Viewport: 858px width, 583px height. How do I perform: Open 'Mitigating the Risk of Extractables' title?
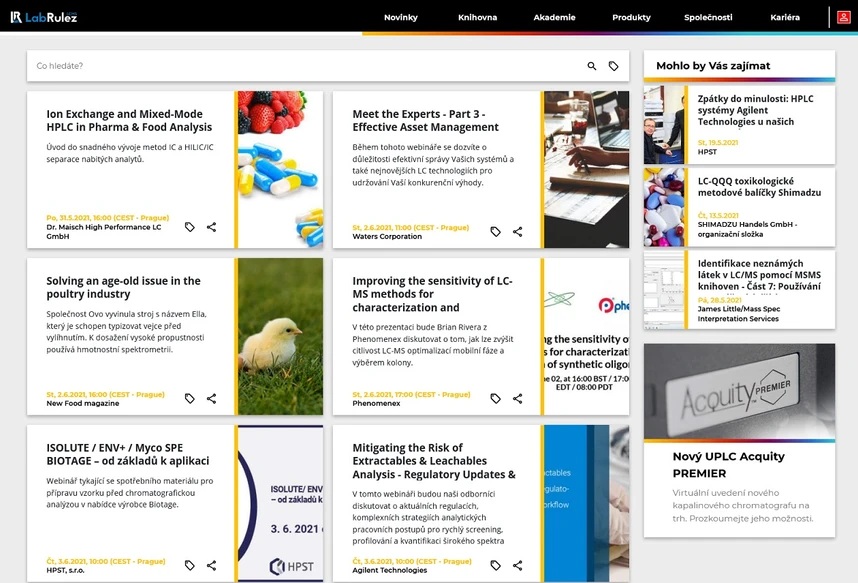[434, 461]
